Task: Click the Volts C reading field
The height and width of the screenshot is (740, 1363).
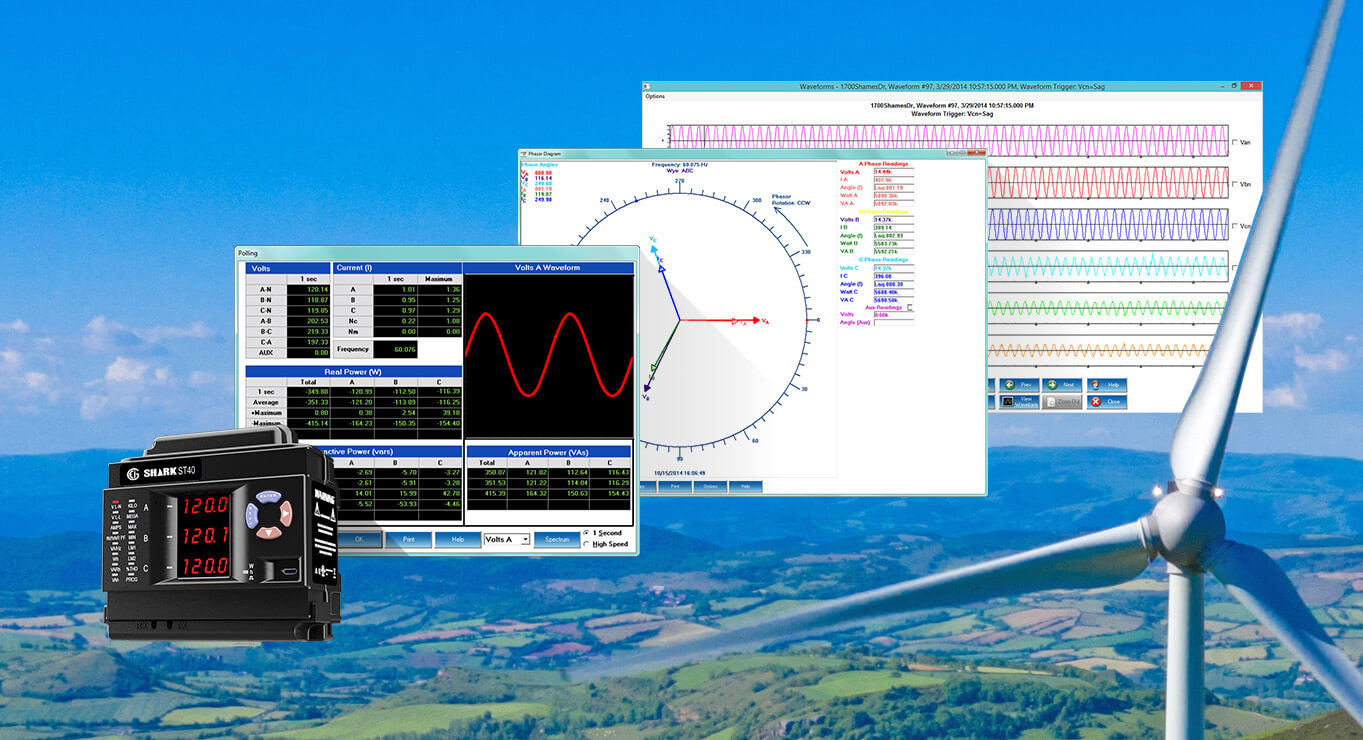Action: pos(893,268)
